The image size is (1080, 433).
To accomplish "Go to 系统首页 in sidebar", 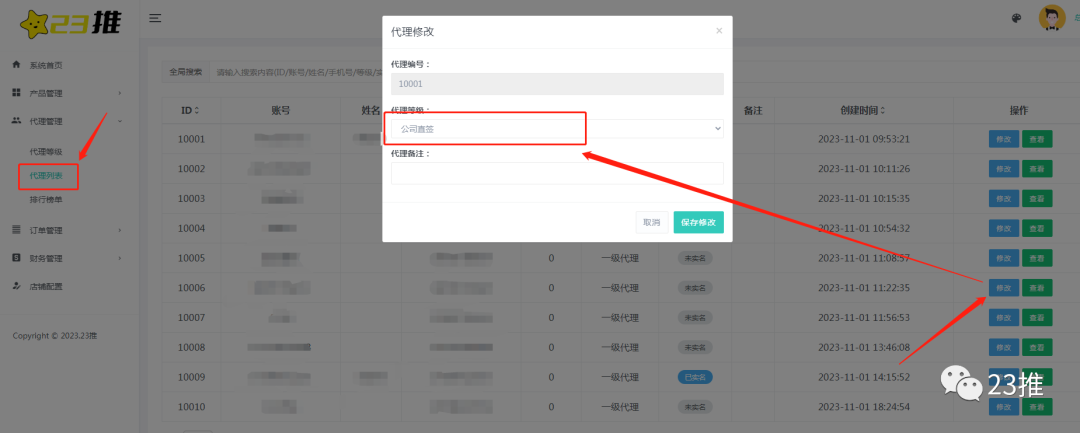I will 46,65.
